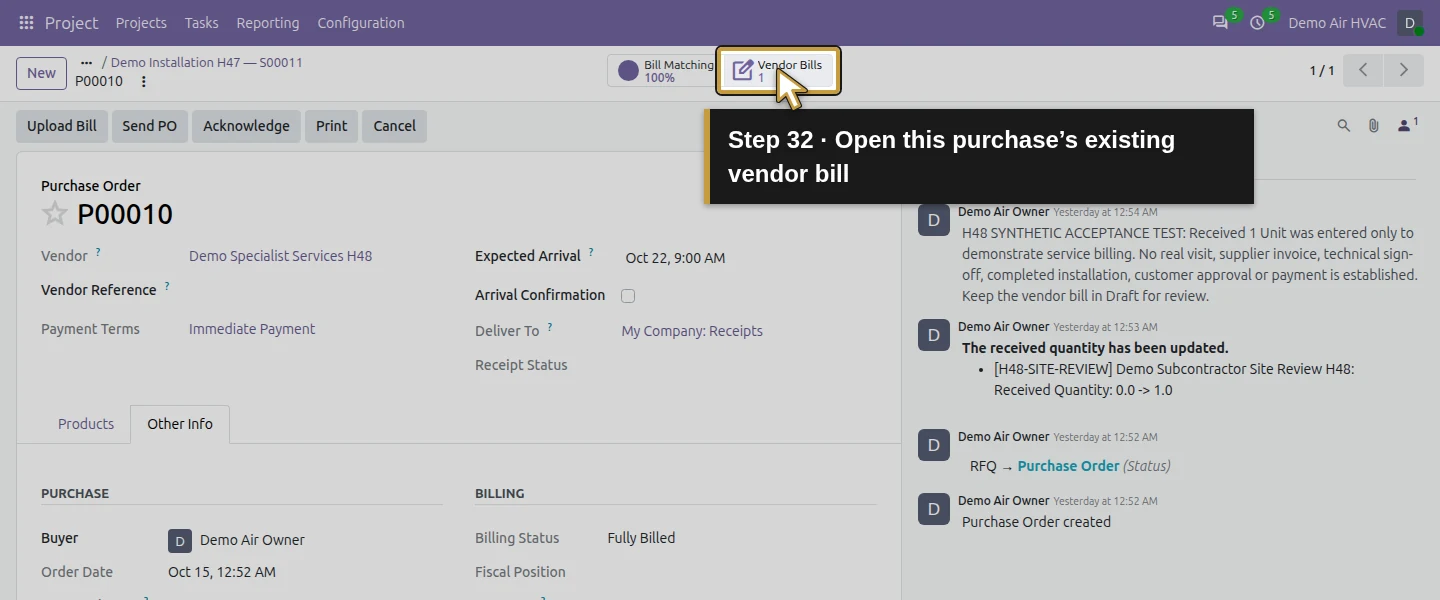This screenshot has height=600, width=1440.
Task: Open attachments paperclip icon
Action: click(x=1374, y=126)
